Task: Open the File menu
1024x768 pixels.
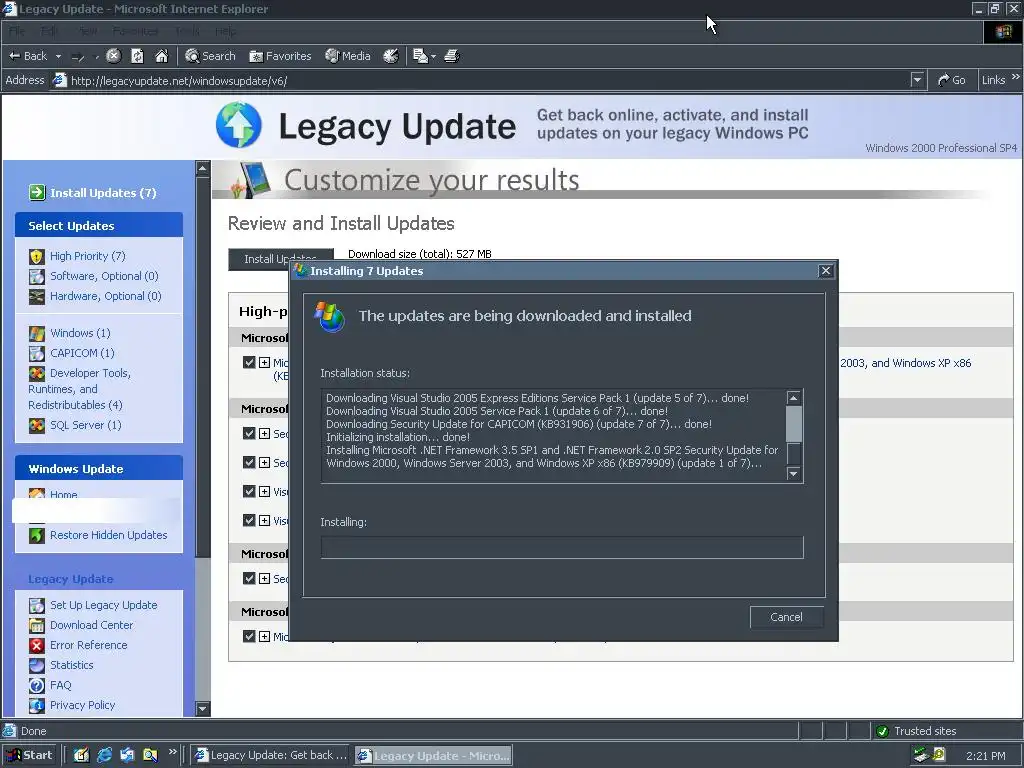Action: coord(17,31)
